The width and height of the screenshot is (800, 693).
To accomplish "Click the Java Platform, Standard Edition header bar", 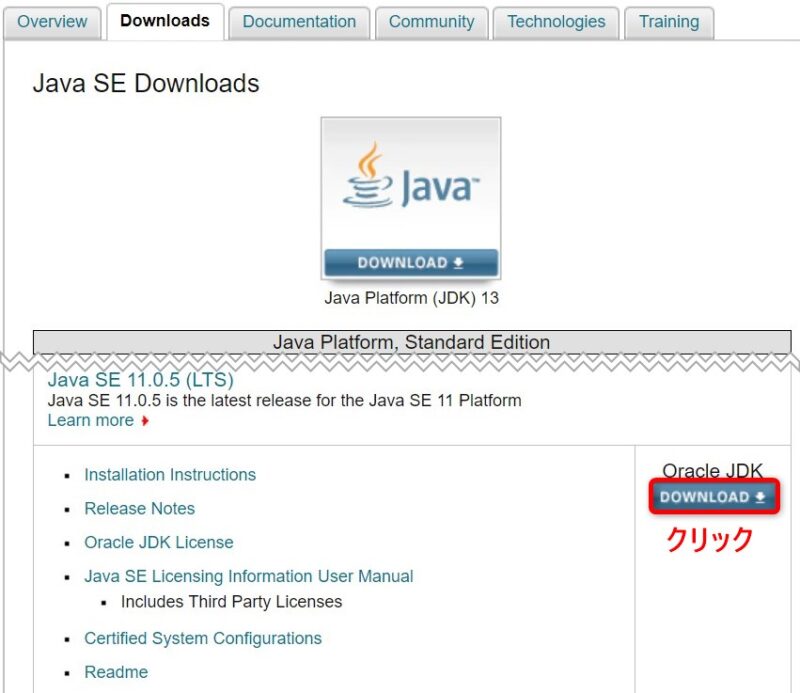I will point(412,342).
